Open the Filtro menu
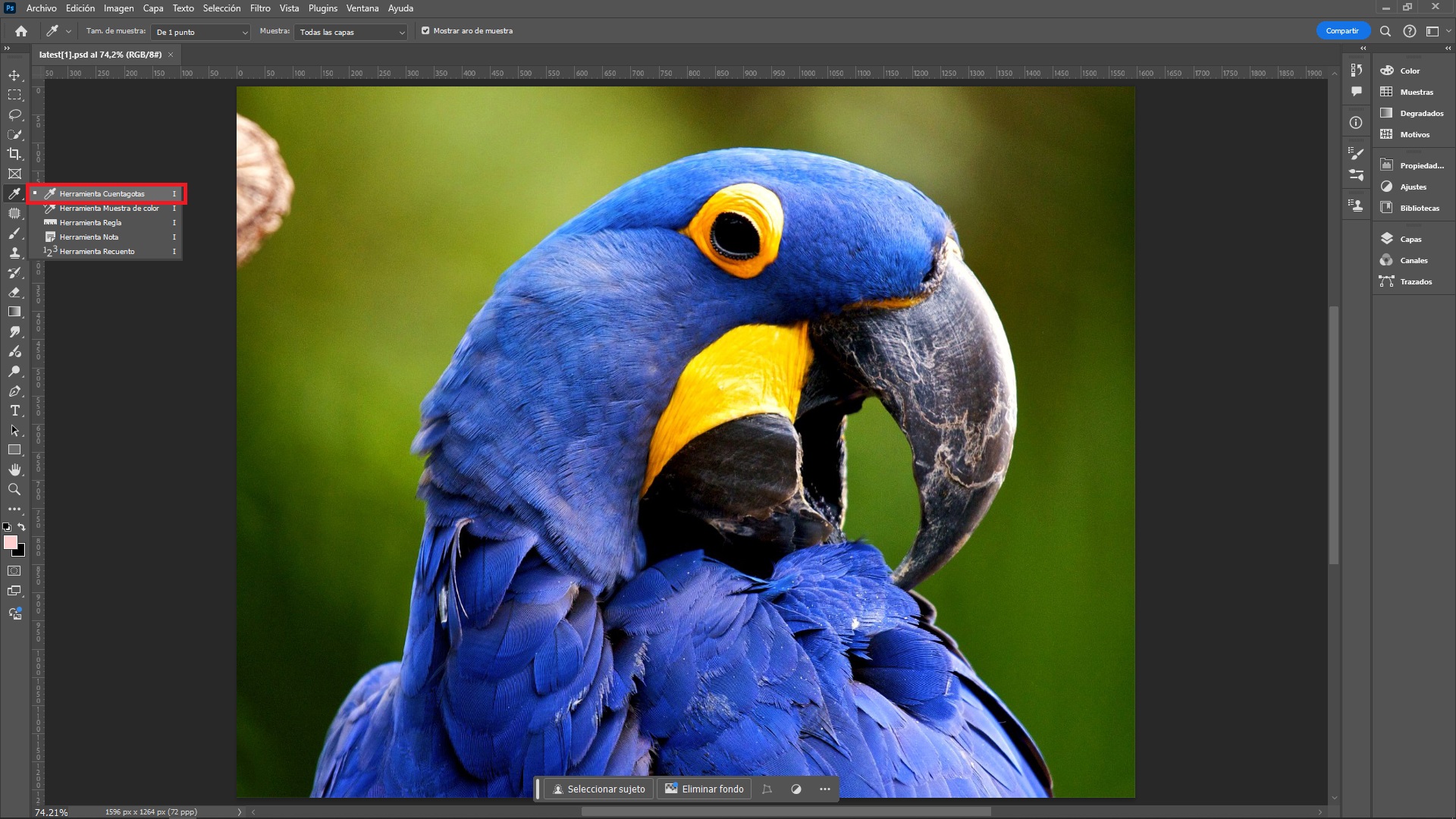 coord(260,8)
